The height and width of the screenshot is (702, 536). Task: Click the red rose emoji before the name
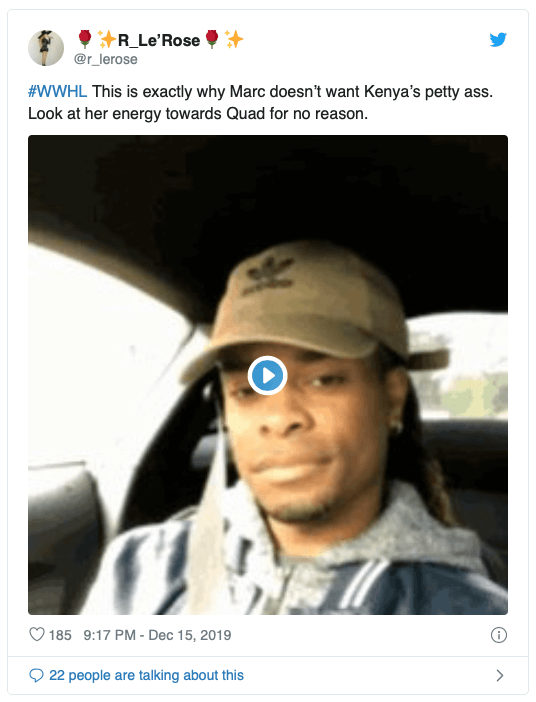tap(85, 39)
